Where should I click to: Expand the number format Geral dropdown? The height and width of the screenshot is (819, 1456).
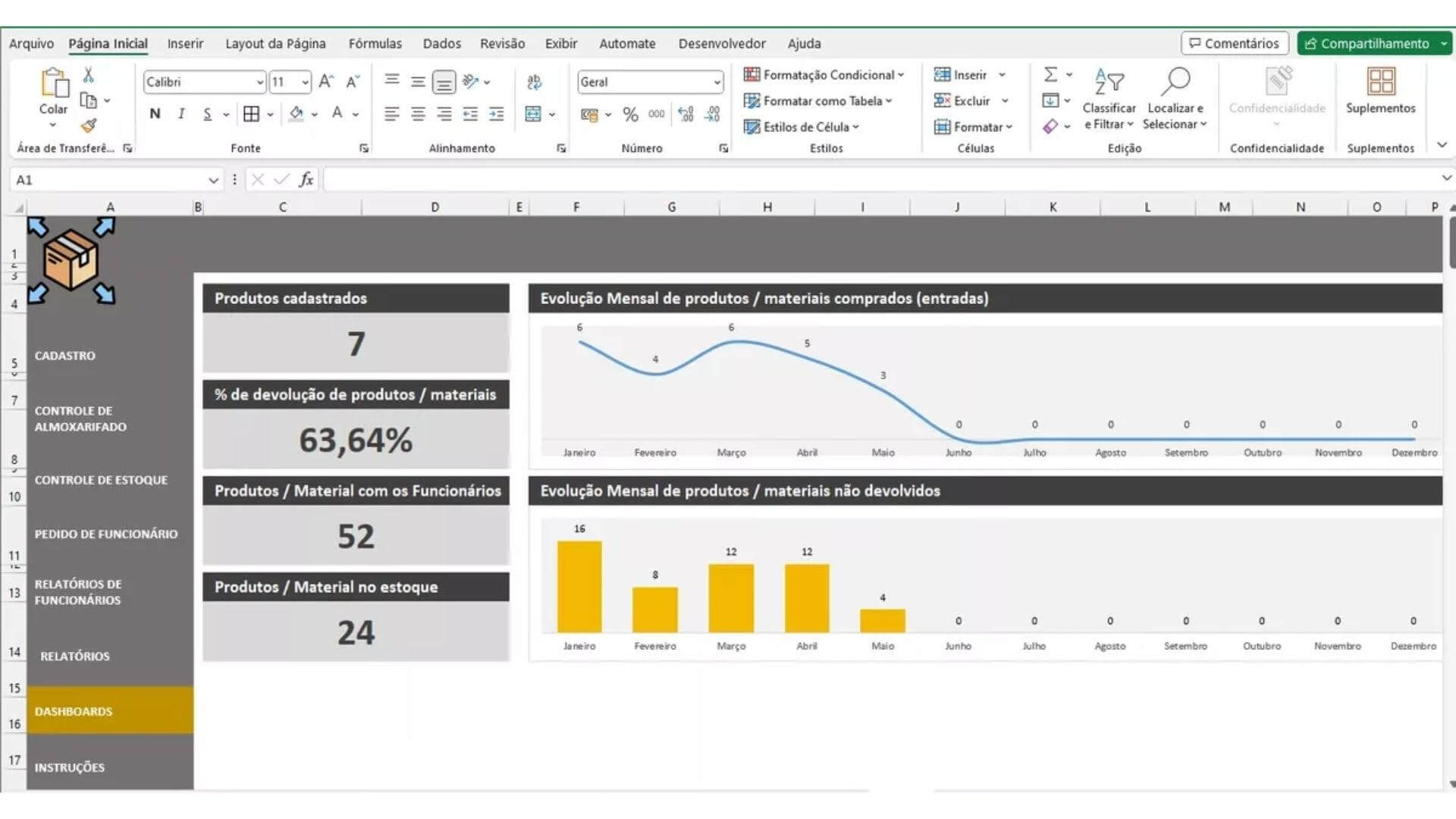coord(716,82)
